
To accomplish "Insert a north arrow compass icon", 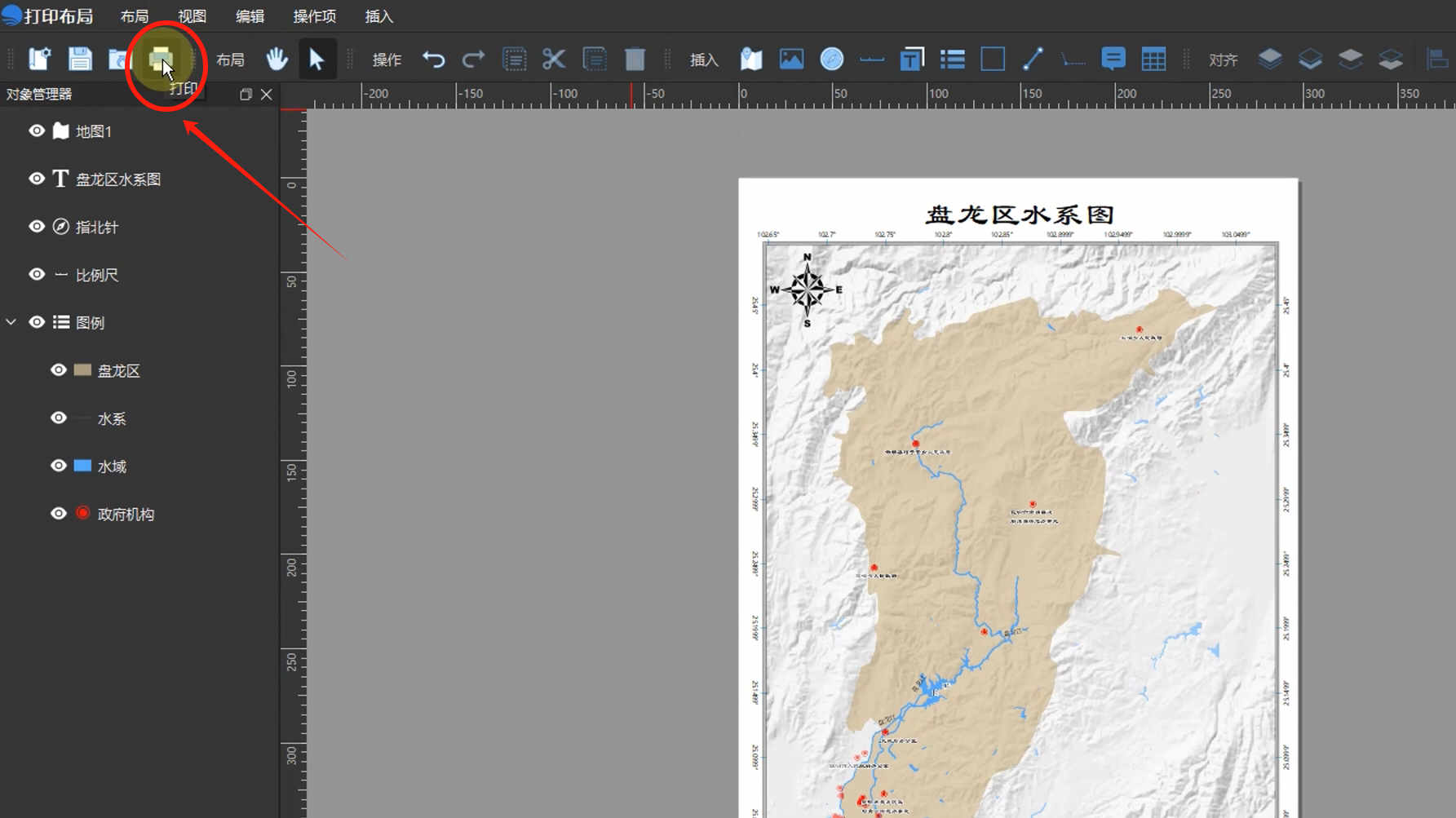I will pos(832,60).
